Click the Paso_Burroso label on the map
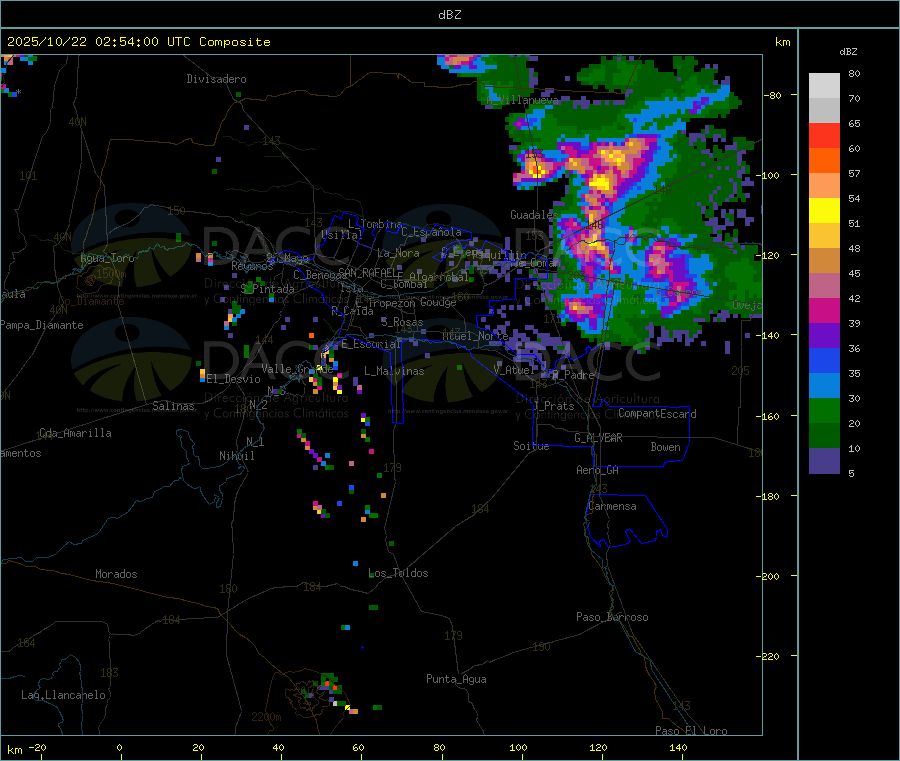 (x=612, y=617)
